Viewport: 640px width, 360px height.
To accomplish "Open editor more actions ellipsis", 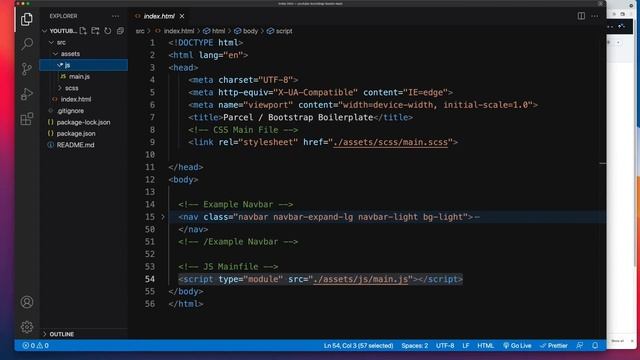I will click(595, 16).
